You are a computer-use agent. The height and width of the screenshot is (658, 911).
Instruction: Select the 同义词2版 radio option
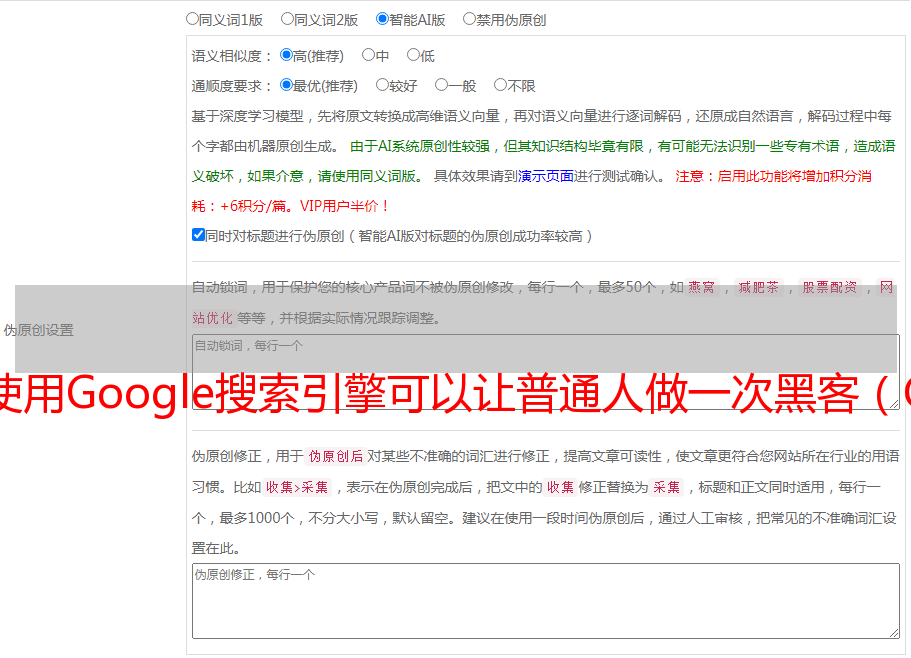287,19
